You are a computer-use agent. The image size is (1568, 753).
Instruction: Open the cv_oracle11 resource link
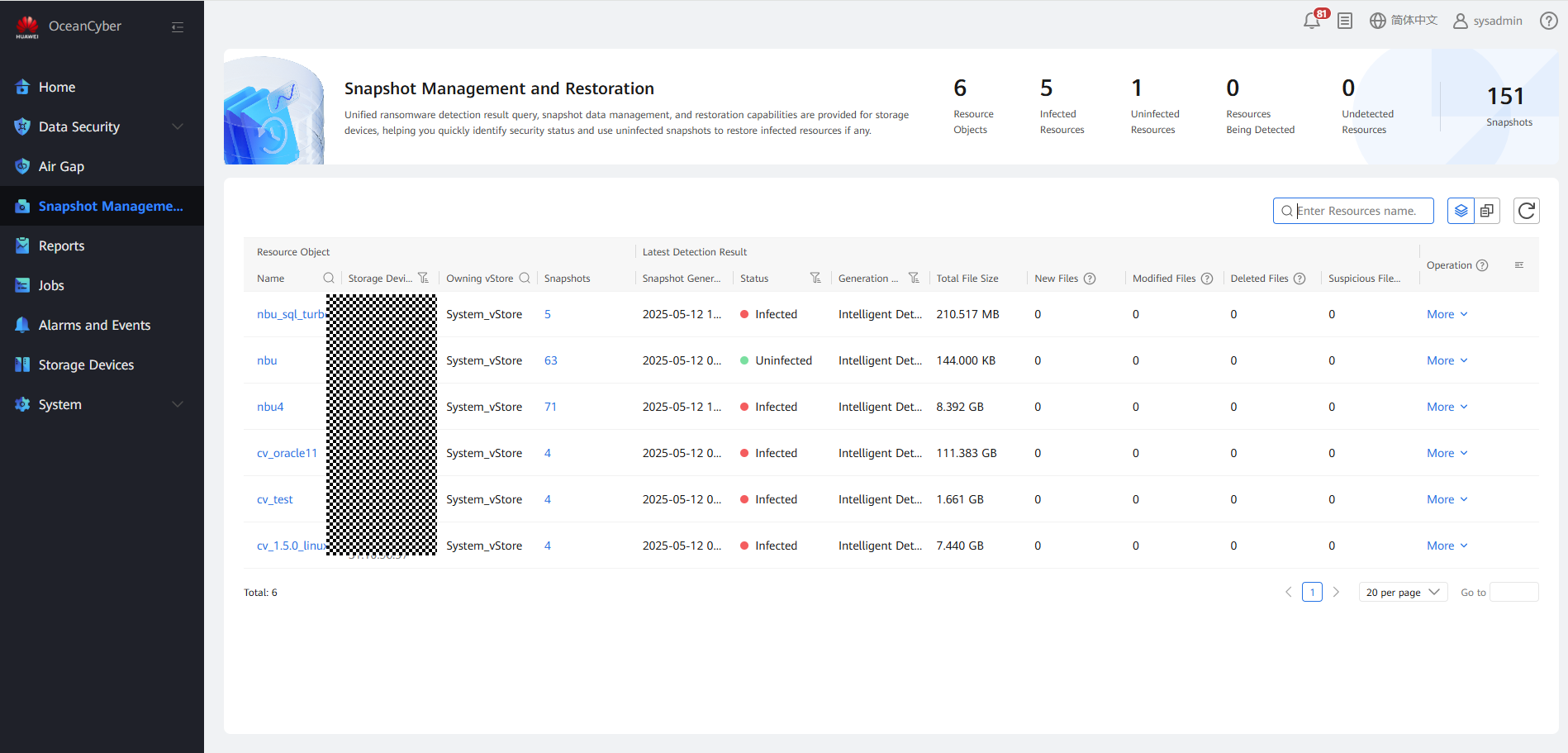(287, 453)
